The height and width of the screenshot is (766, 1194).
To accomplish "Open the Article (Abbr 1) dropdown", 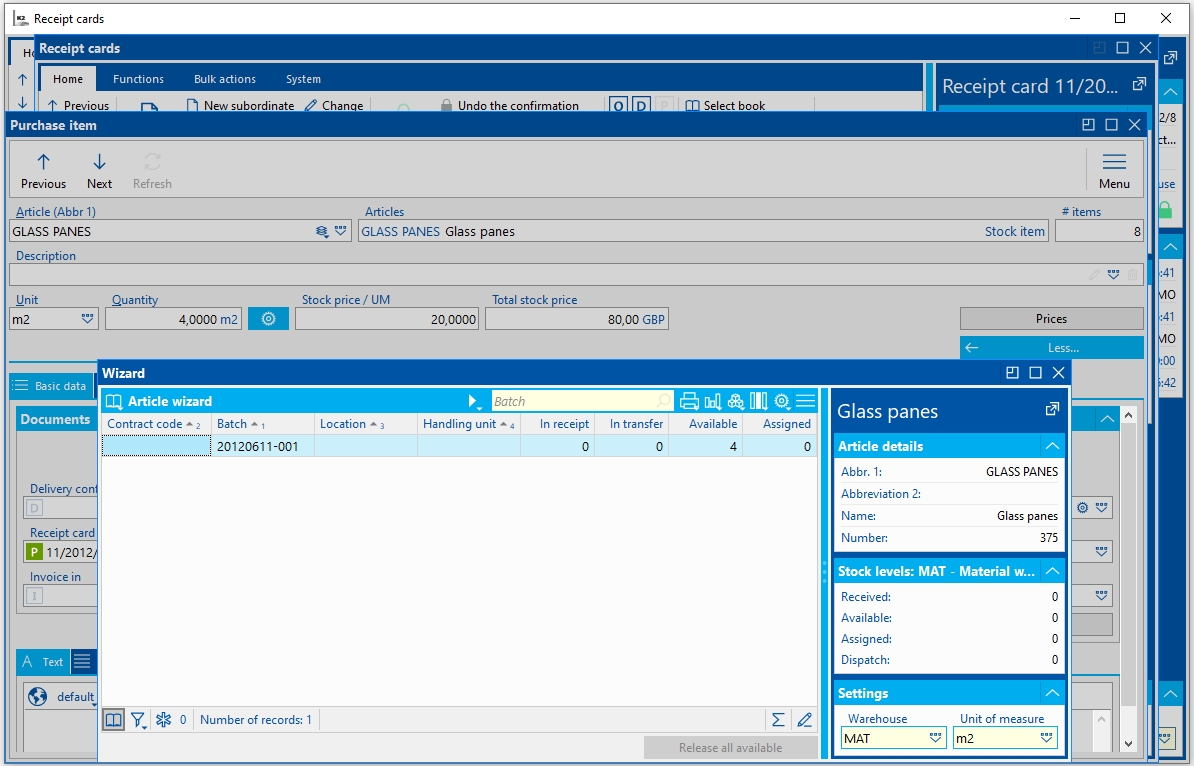I will pos(340,231).
